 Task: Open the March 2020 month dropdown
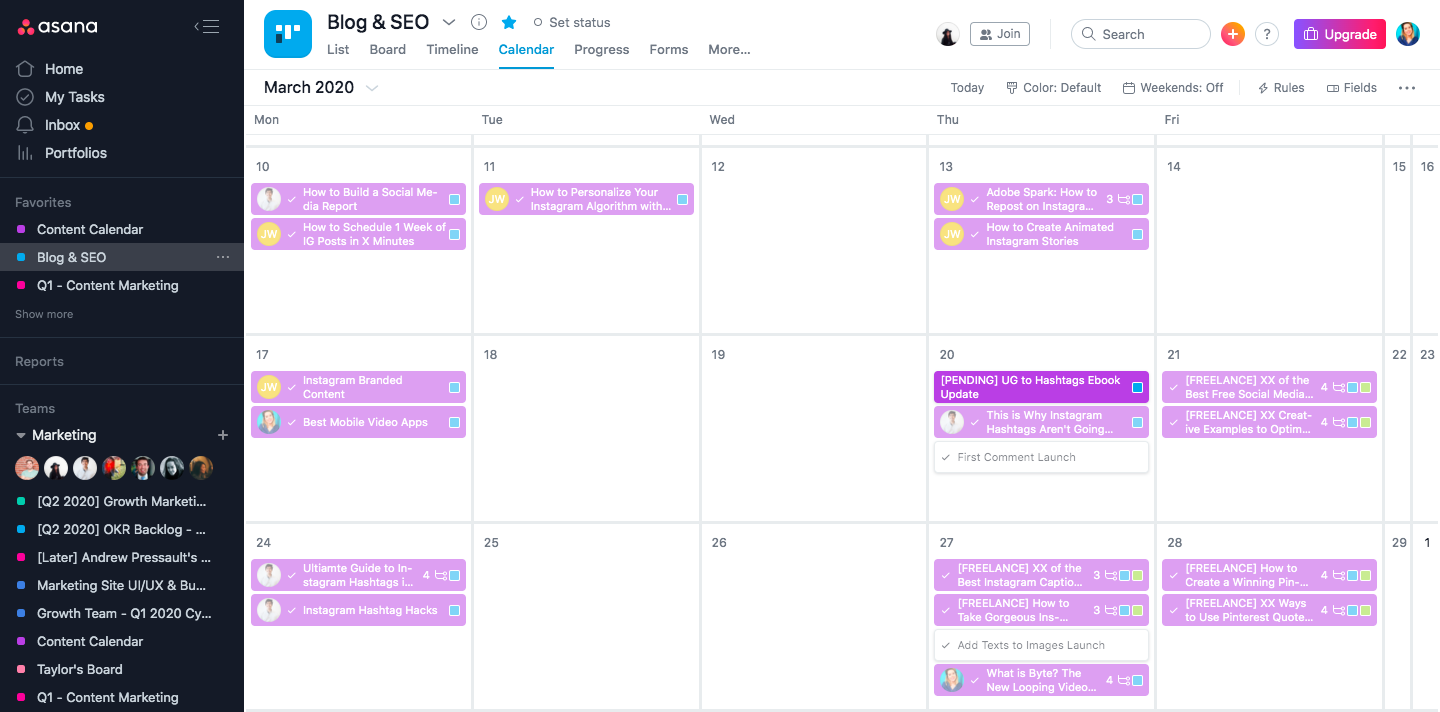[x=372, y=88]
